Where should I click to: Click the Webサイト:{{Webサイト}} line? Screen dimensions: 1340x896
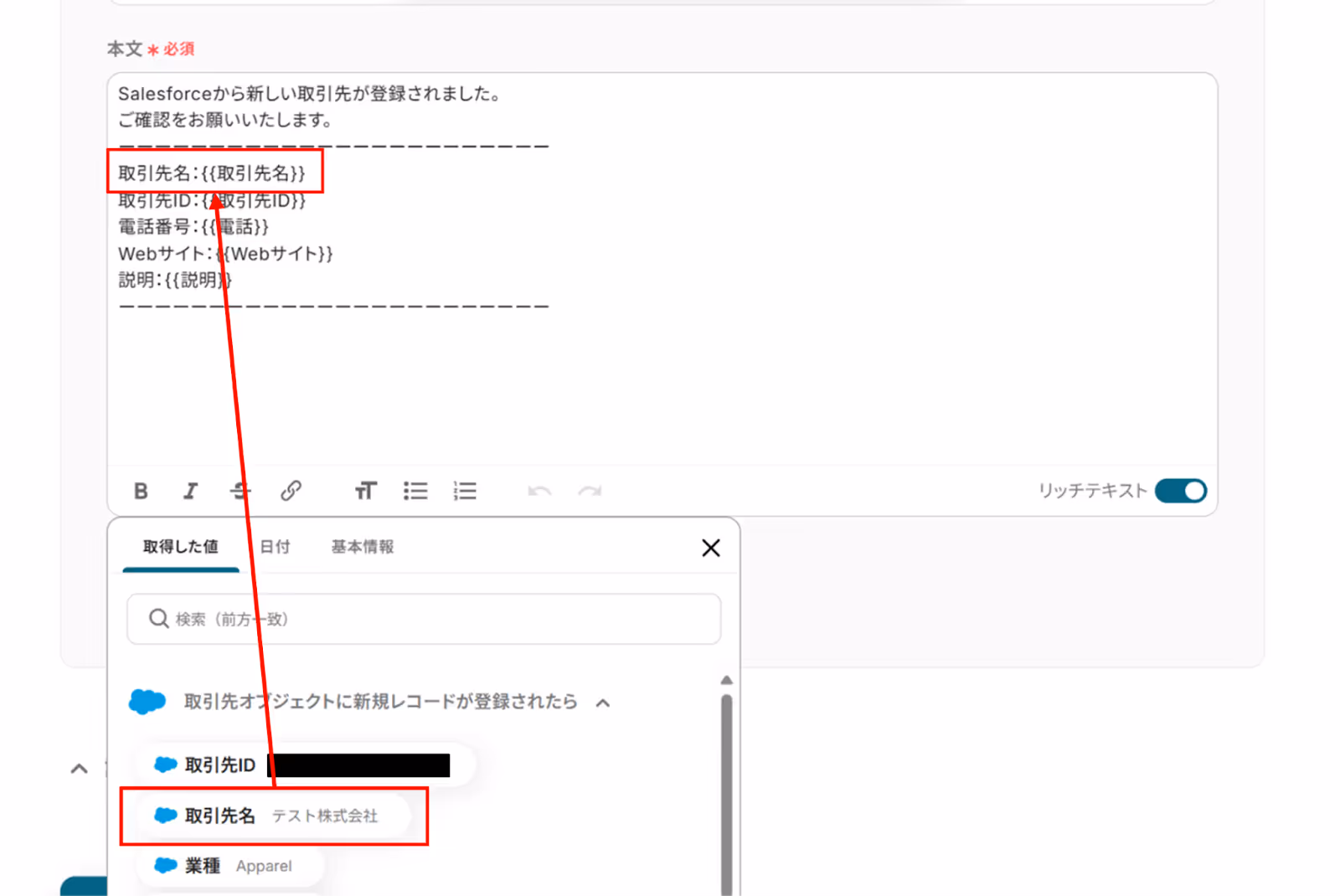coord(225,254)
